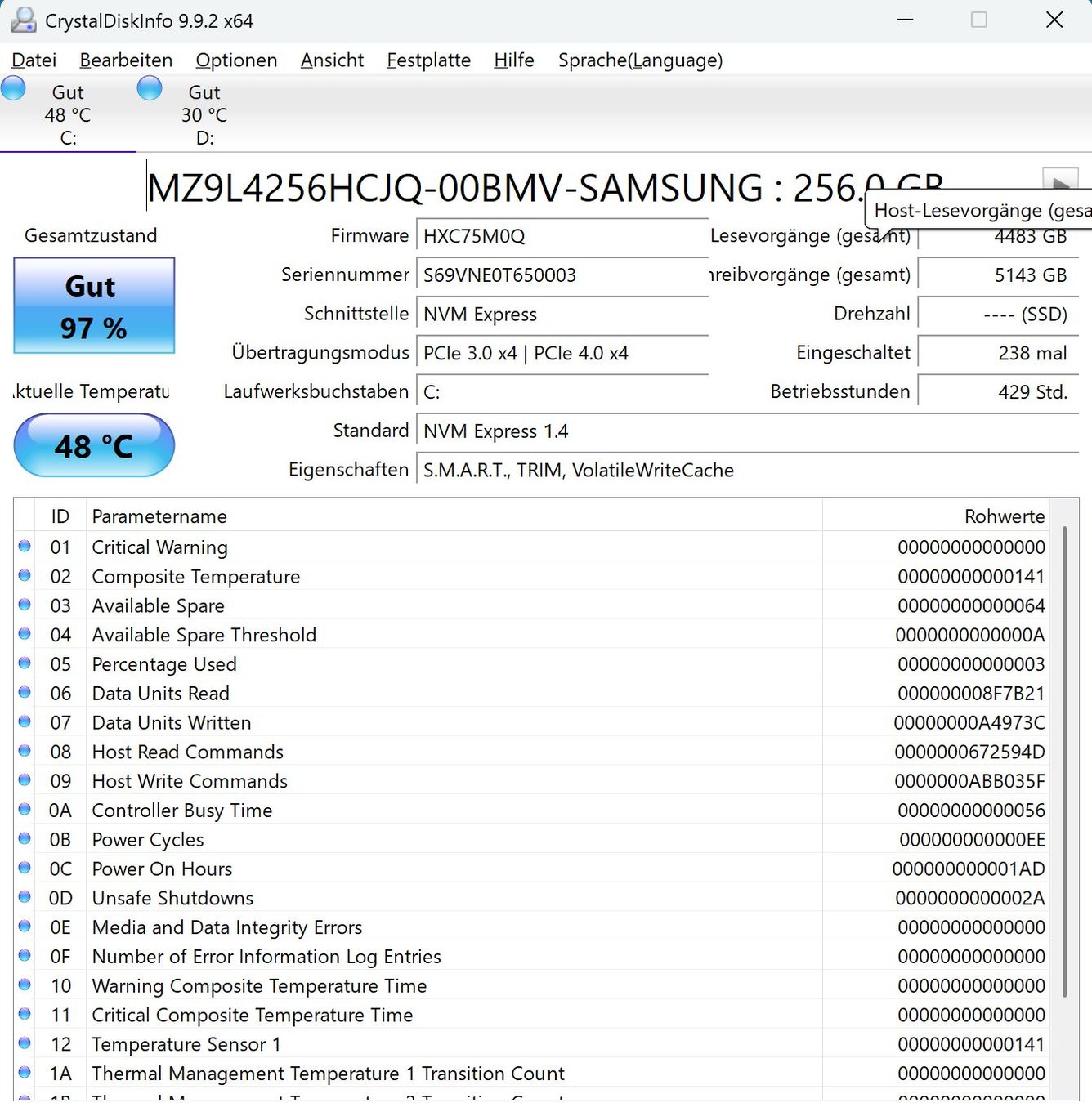Viewport: 1092px width, 1103px height.
Task: Open the Datei menu
Action: point(34,60)
